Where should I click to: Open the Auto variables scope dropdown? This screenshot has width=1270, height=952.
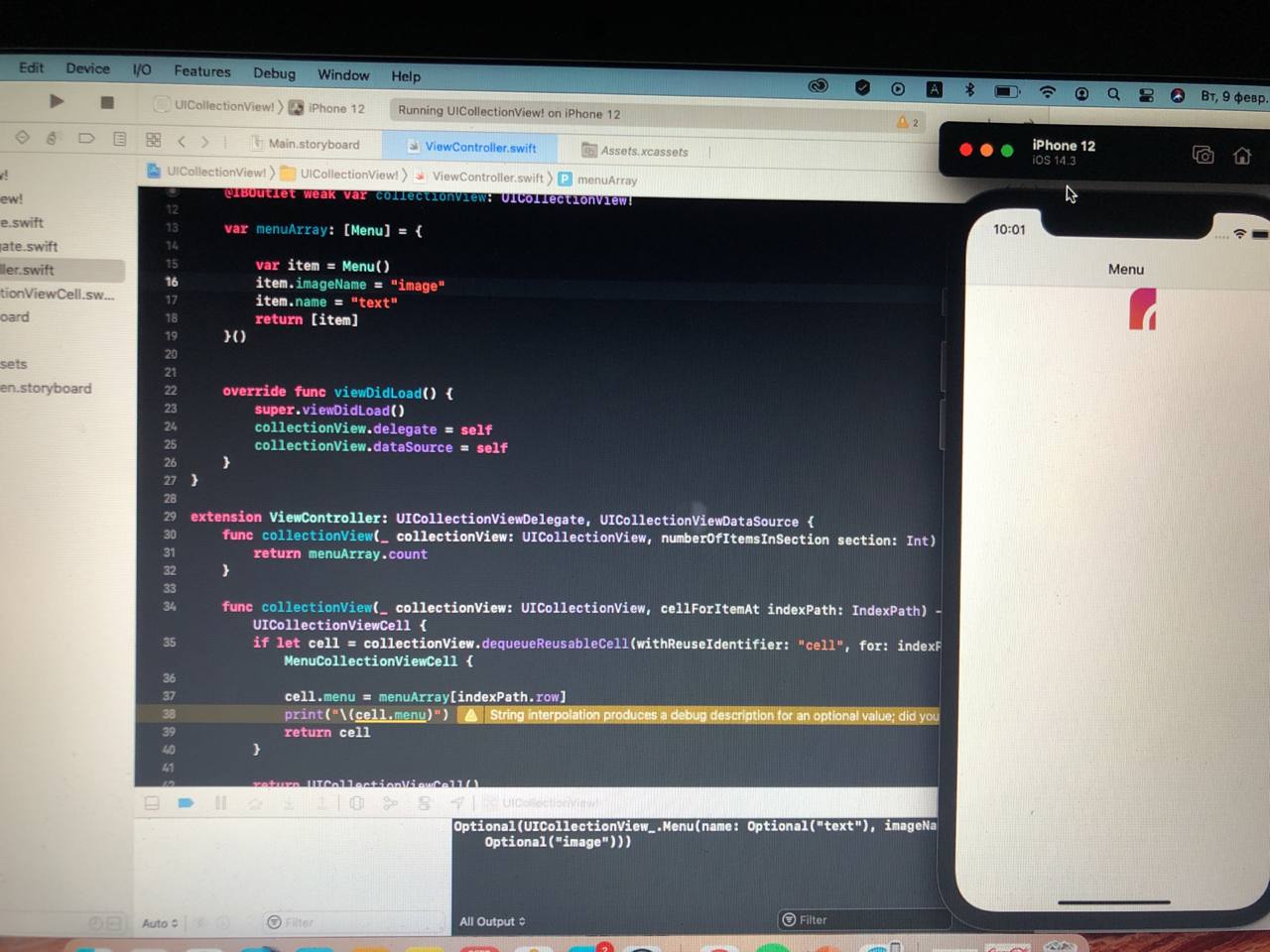coord(160,923)
